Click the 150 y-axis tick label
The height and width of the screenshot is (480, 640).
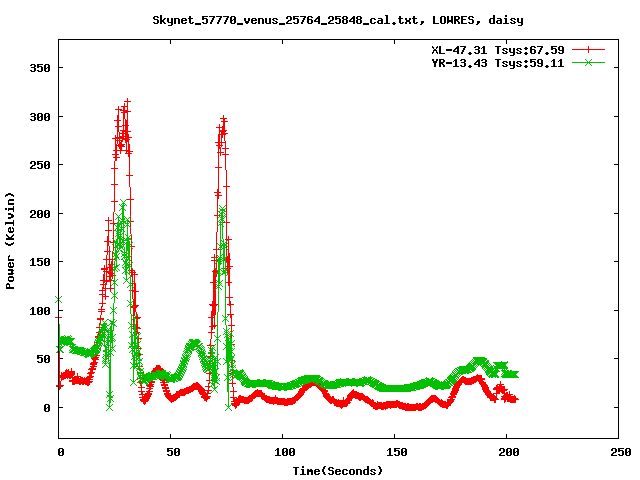tap(40, 262)
